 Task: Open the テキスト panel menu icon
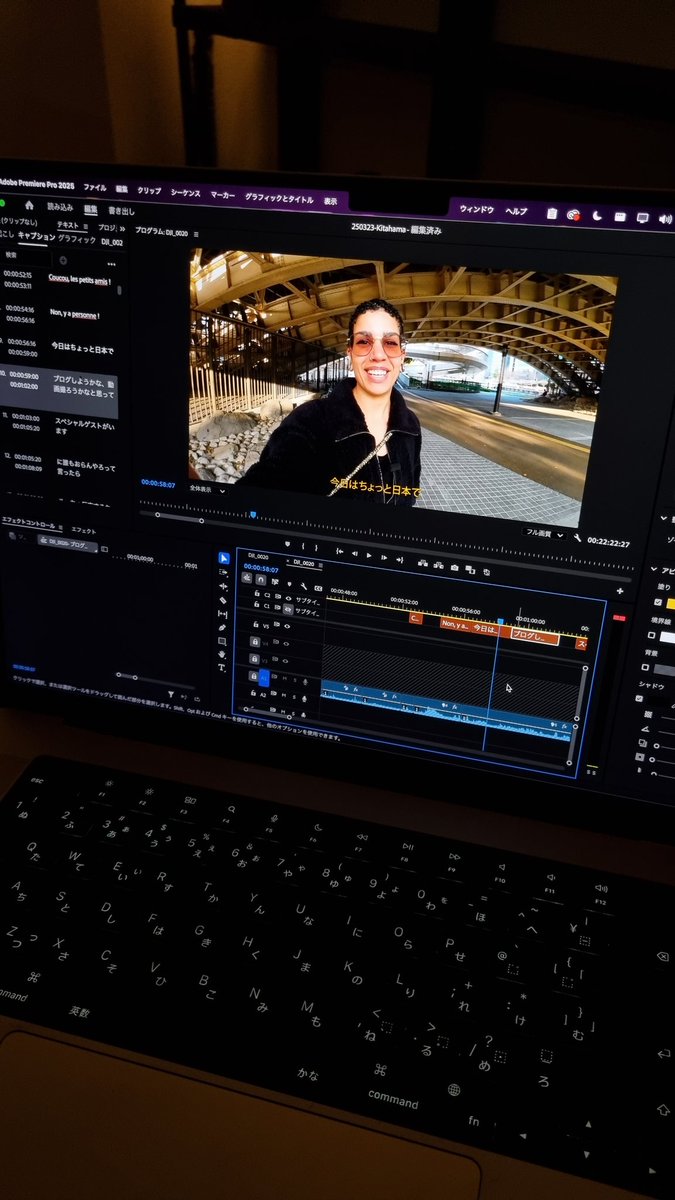pyautogui.click(x=86, y=225)
